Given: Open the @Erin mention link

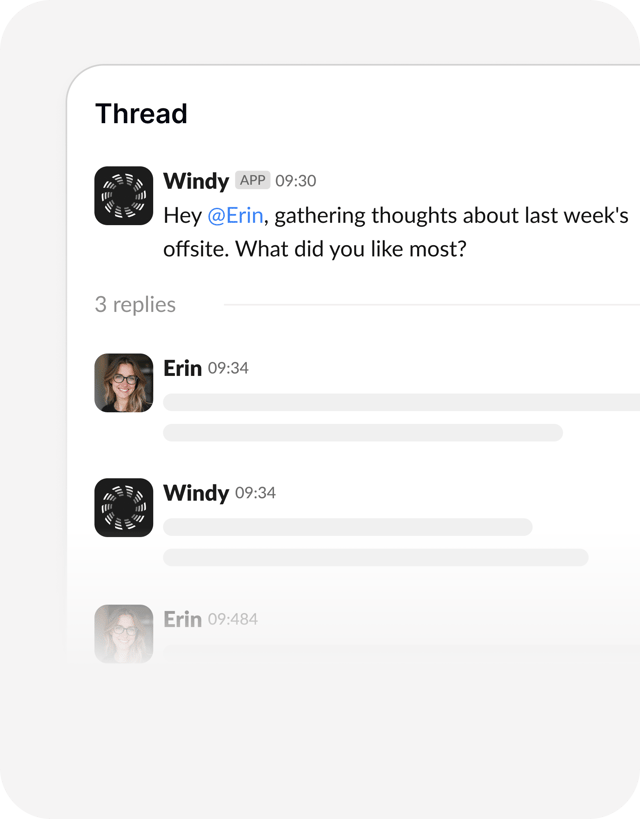Looking at the screenshot, I should point(235,215).
